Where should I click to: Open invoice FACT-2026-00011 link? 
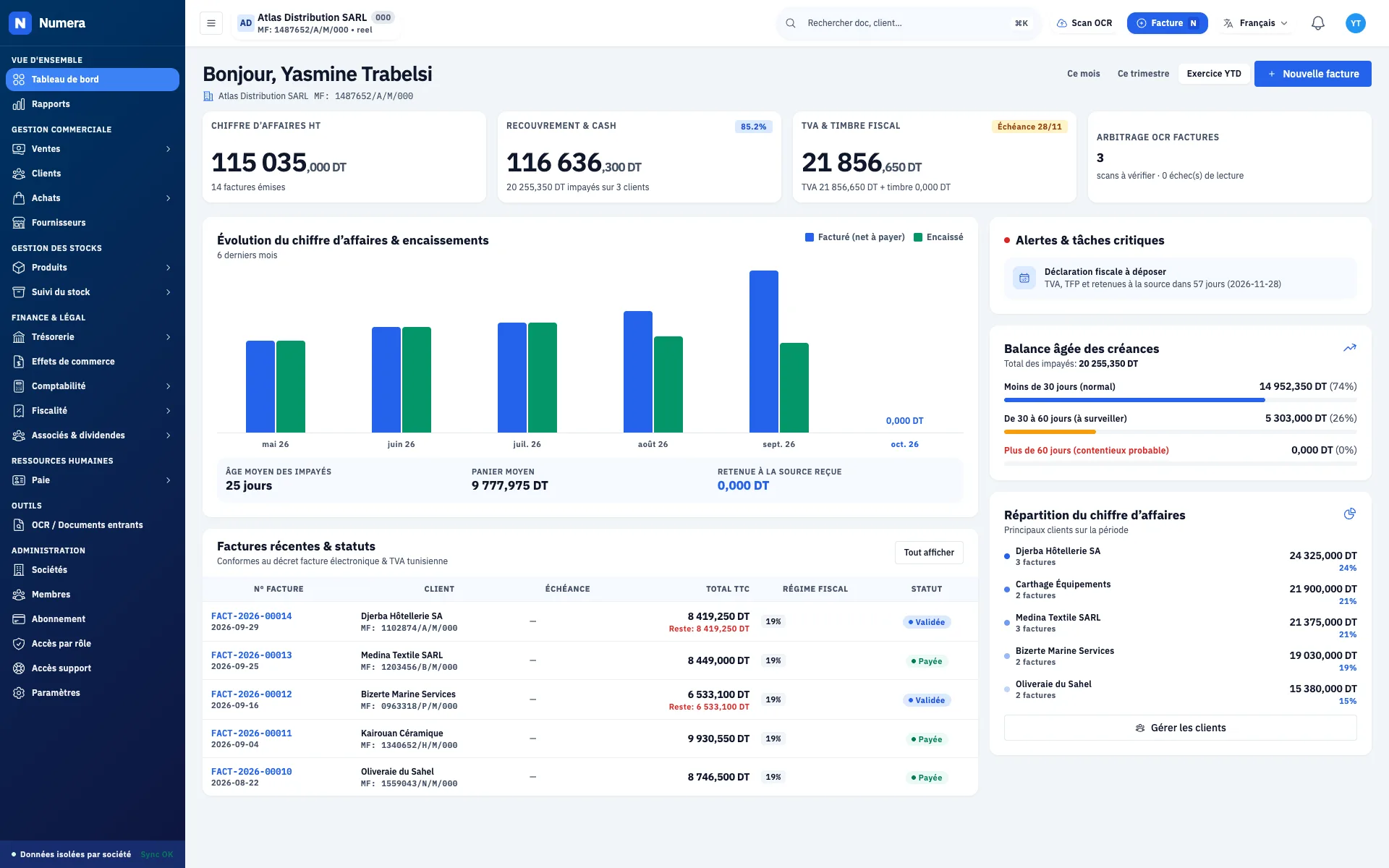[x=251, y=733]
